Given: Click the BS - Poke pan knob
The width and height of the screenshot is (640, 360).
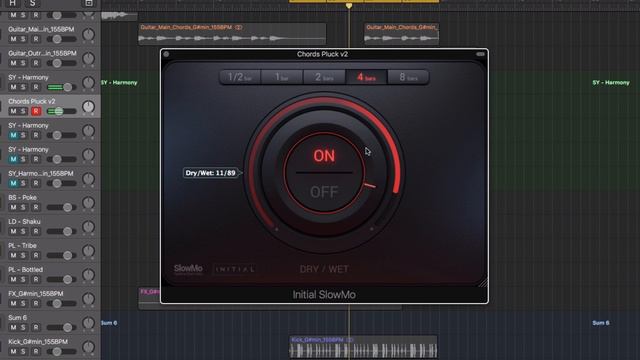Looking at the screenshot, I should pyautogui.click(x=89, y=203).
